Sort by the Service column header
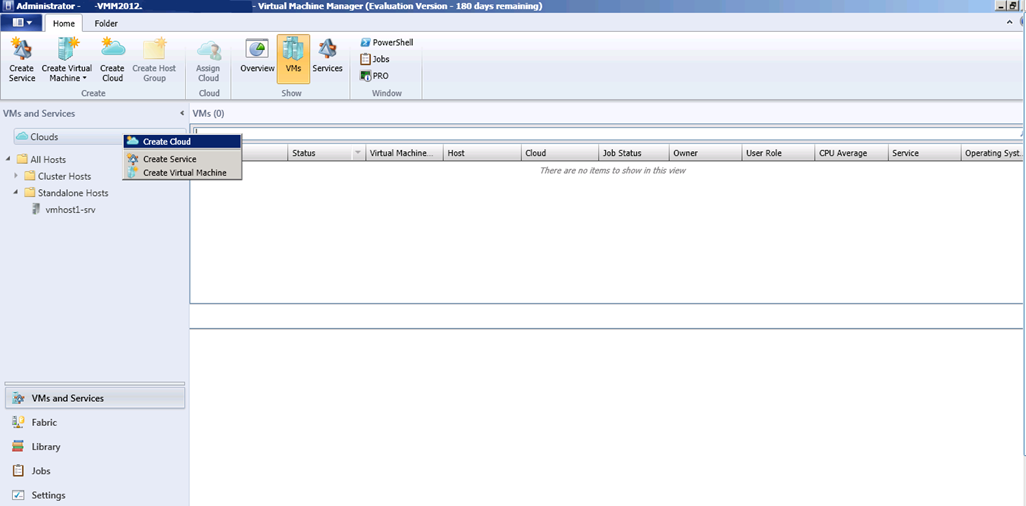This screenshot has width=1026, height=506. click(924, 153)
